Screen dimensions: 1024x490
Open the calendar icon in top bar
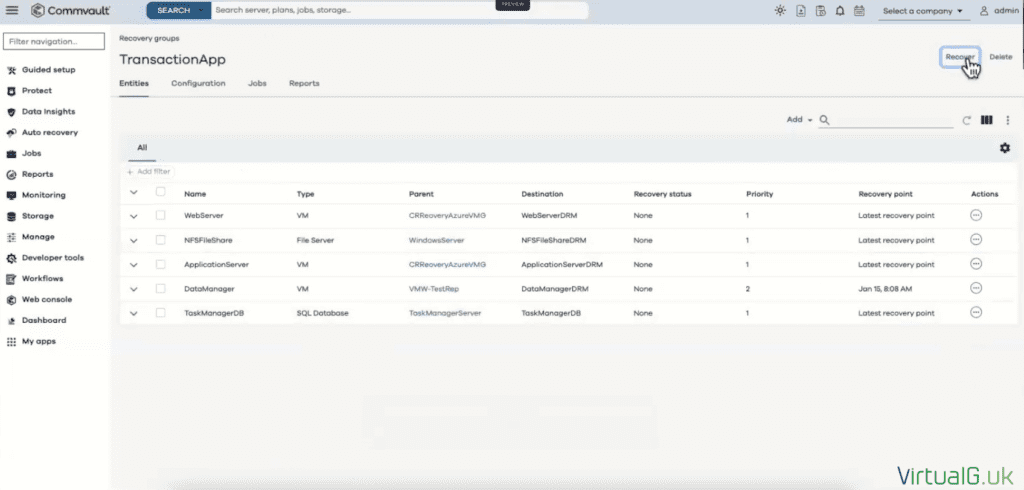(858, 11)
